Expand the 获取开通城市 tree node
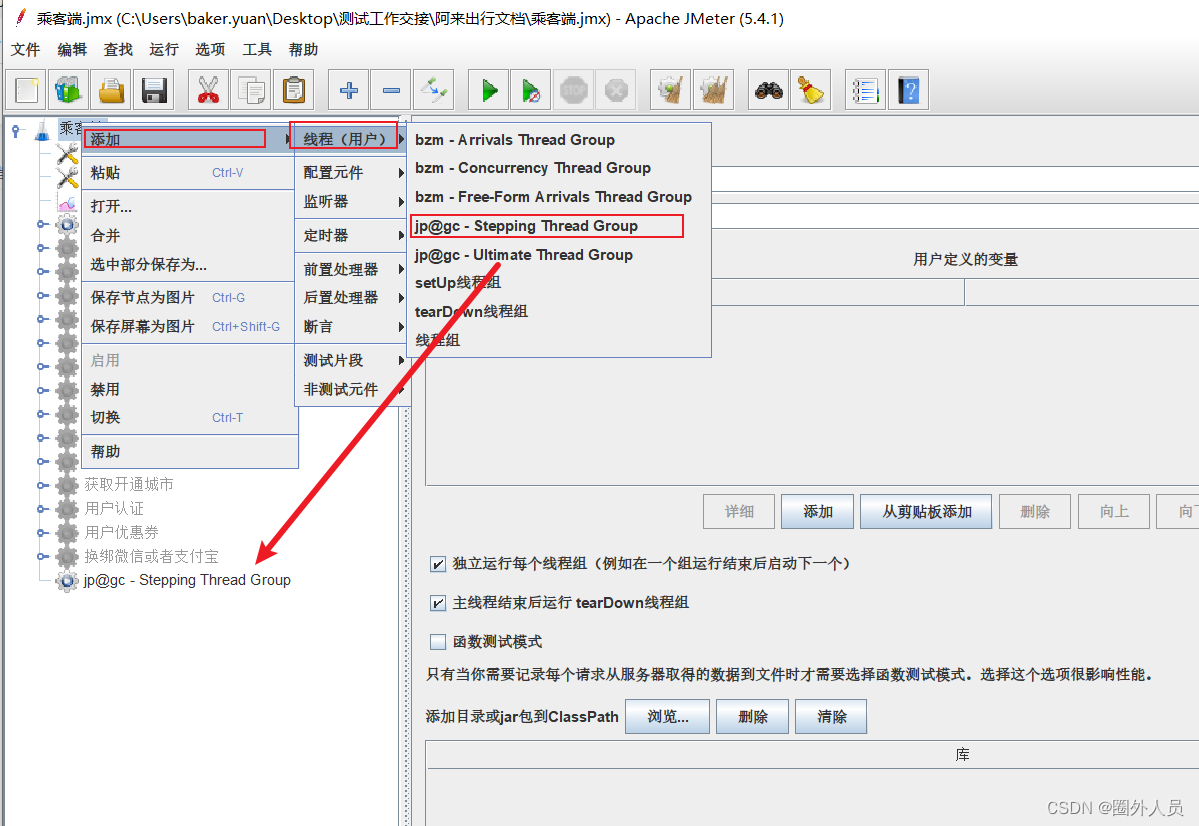1199x826 pixels. point(41,485)
